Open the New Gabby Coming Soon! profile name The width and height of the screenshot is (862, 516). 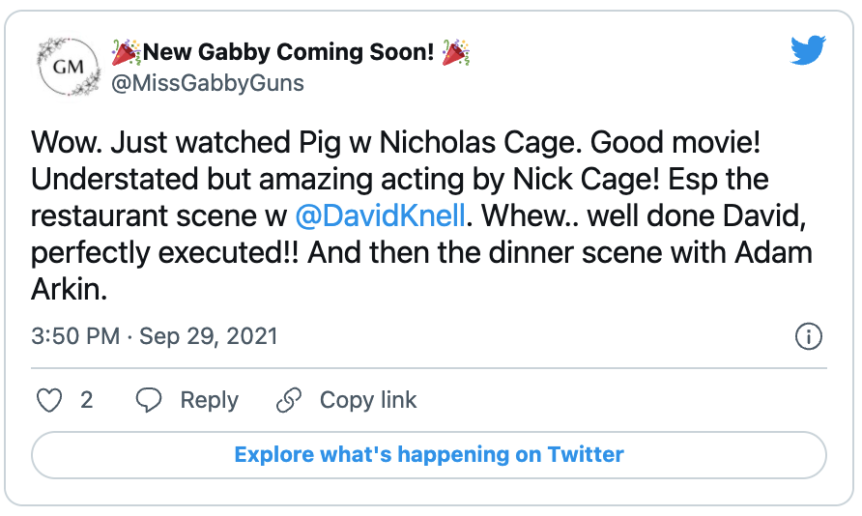pos(289,53)
